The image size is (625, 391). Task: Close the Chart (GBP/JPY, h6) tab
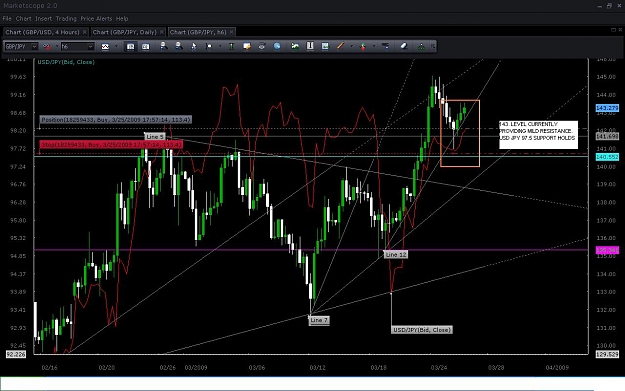tap(232, 32)
